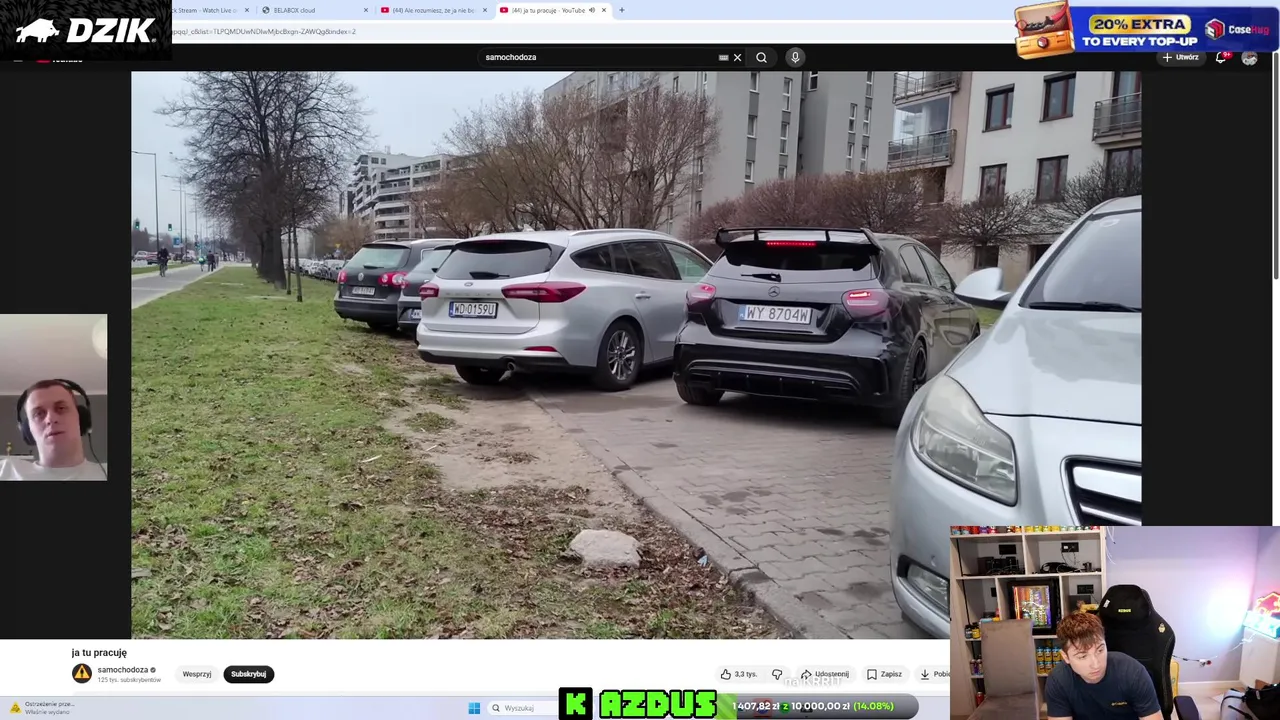Click the video title 'ja tu pracuję'
The image size is (1280, 720).
(99, 652)
